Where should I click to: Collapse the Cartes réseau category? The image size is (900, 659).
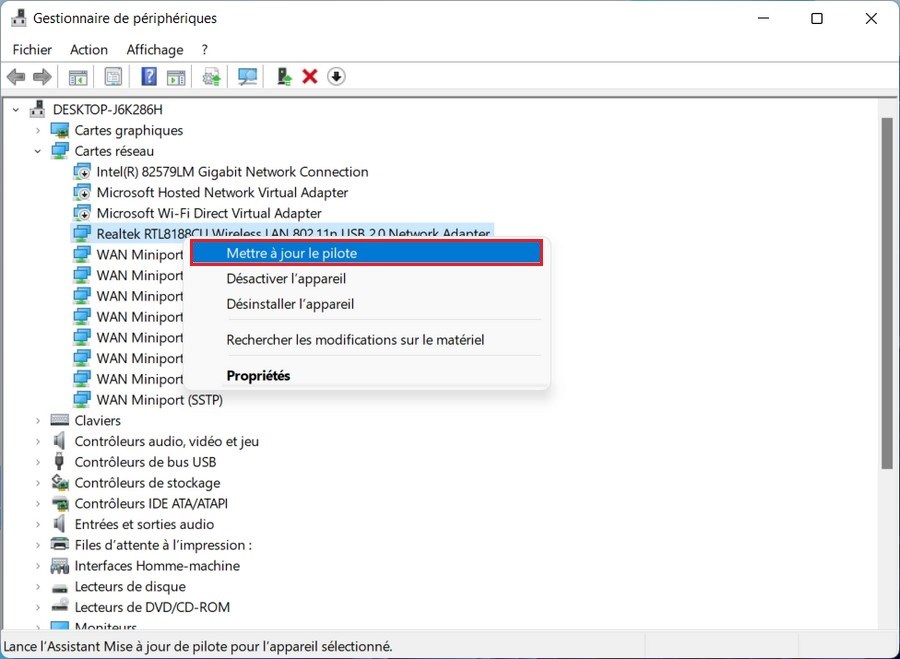38,151
